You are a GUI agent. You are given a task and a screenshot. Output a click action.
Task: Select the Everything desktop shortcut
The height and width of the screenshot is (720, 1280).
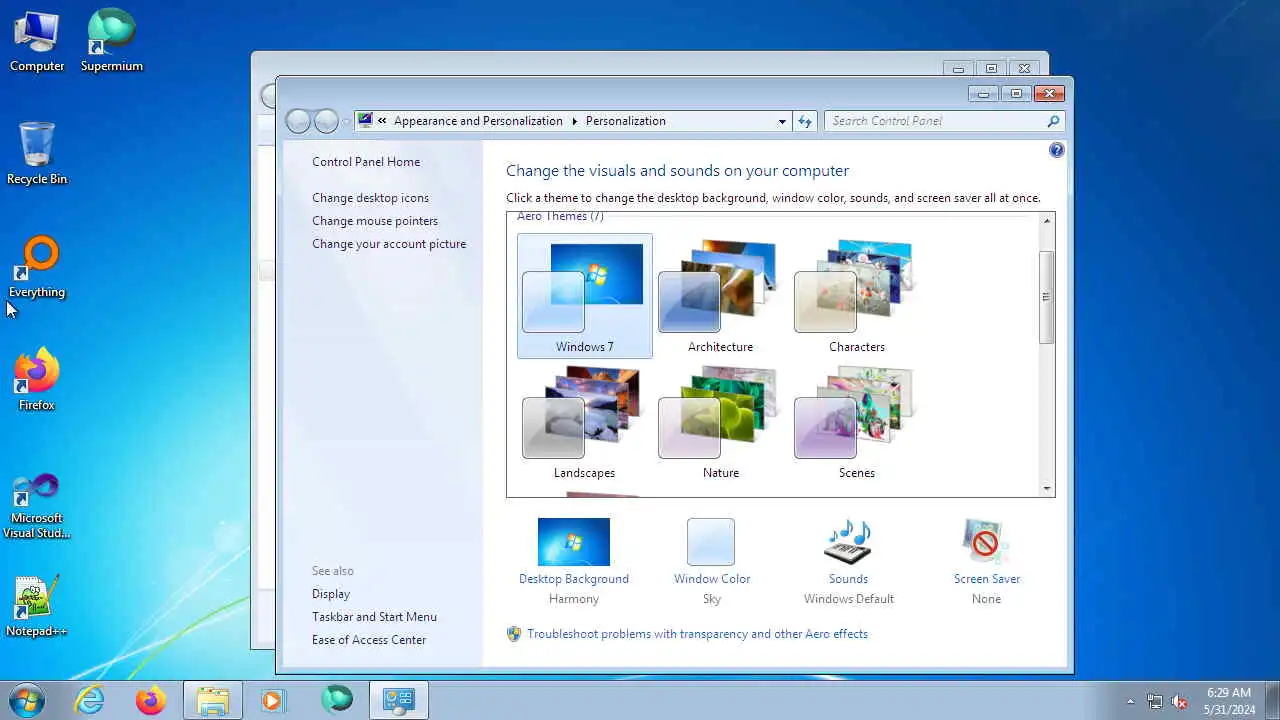click(x=37, y=268)
